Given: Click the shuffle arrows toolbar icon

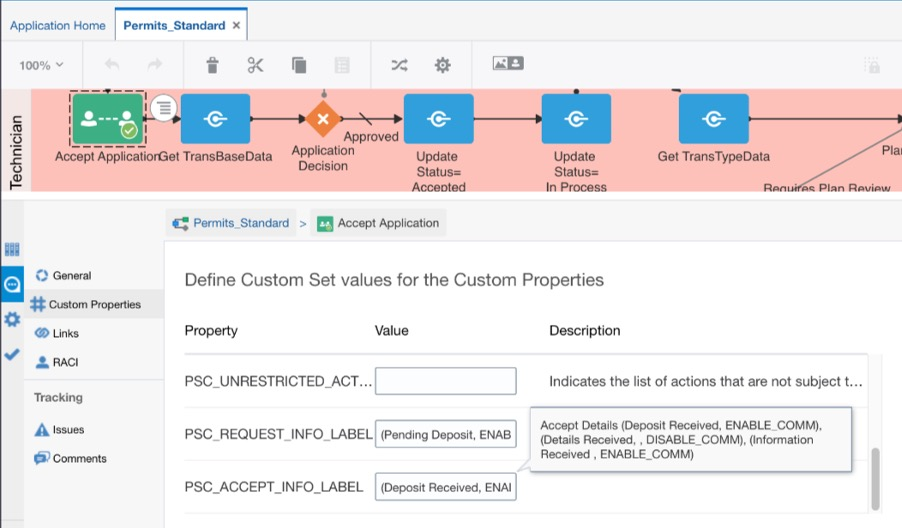Looking at the screenshot, I should 399,65.
